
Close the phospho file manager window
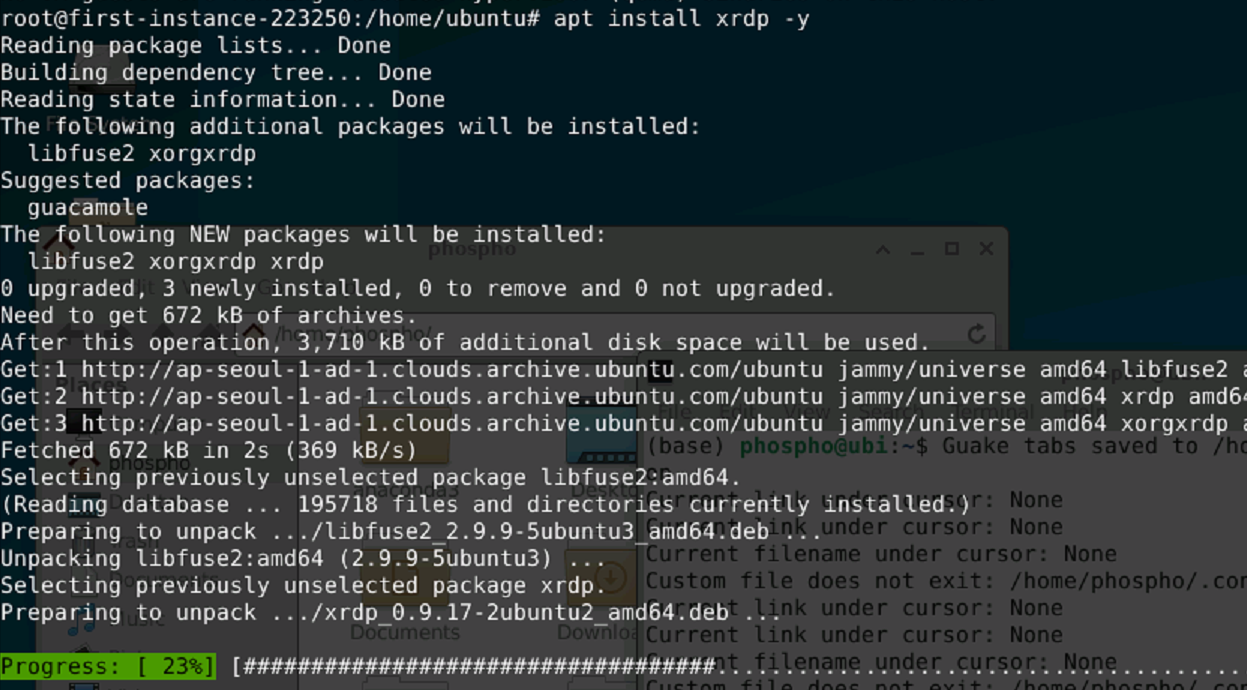pos(986,249)
